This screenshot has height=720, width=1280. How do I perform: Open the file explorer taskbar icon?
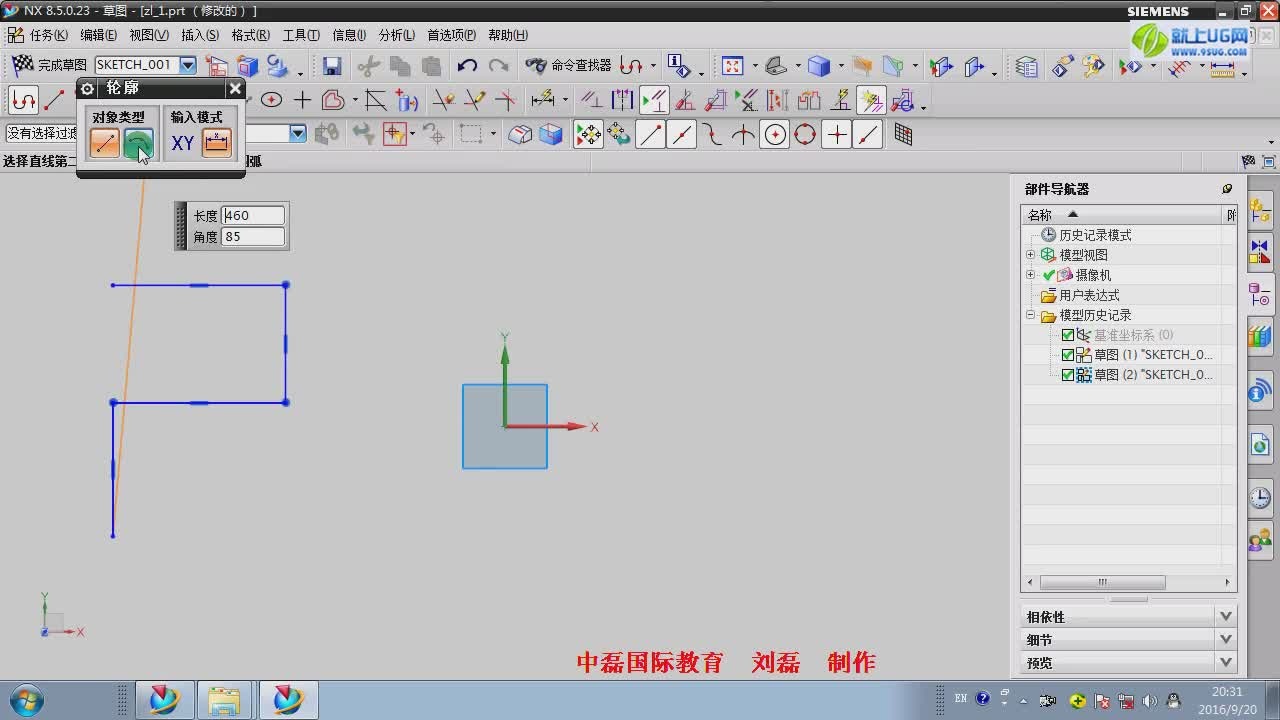[224, 700]
